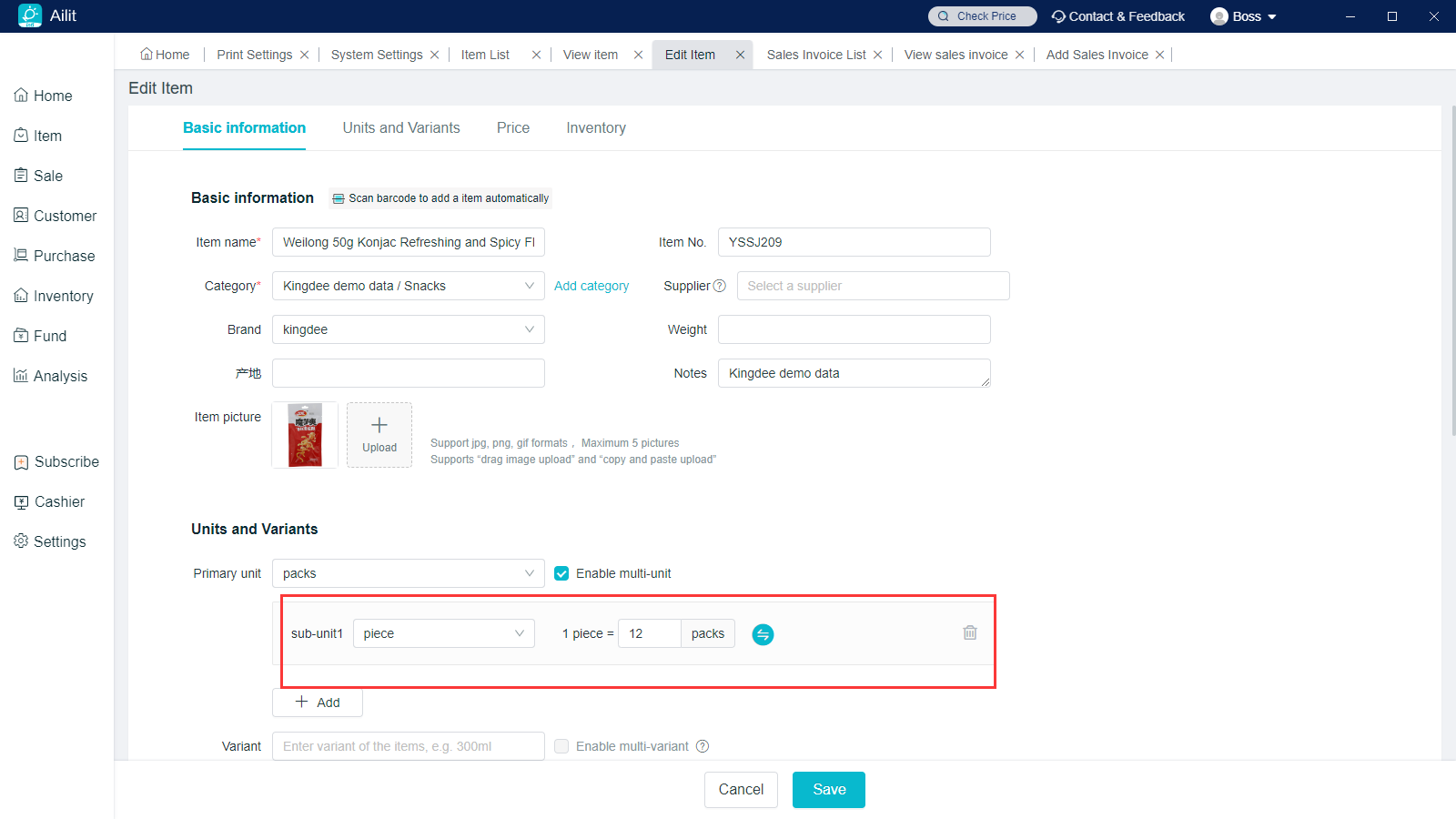Delete sub-unit1 with the trash icon
The width and height of the screenshot is (1456, 819).
click(x=970, y=632)
